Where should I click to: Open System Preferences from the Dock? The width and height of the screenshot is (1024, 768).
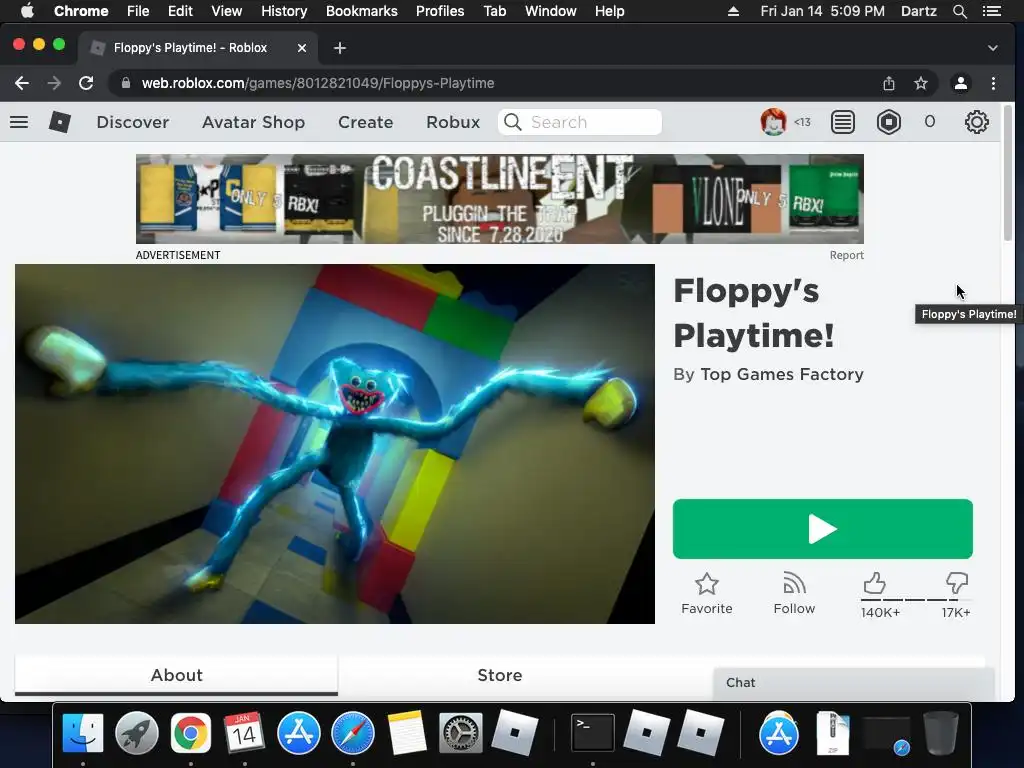[460, 733]
